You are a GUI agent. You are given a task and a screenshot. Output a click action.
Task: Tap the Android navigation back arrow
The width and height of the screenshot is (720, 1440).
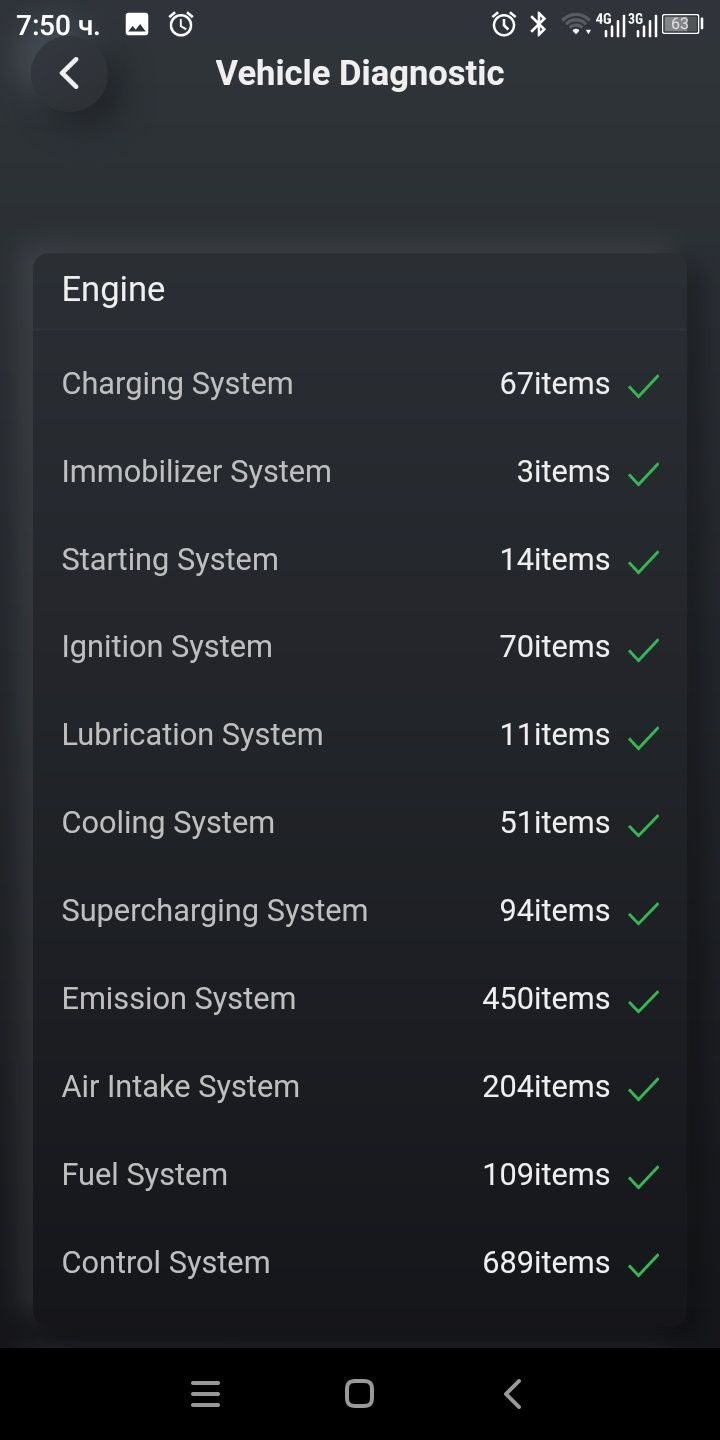point(513,1394)
